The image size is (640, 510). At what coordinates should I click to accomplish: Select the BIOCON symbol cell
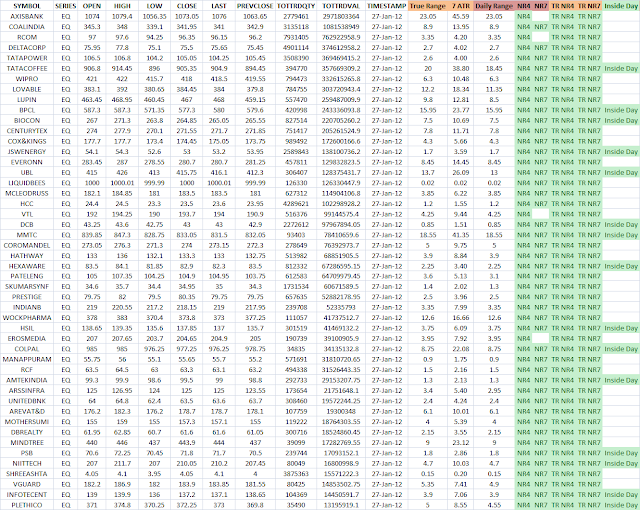(x=27, y=120)
